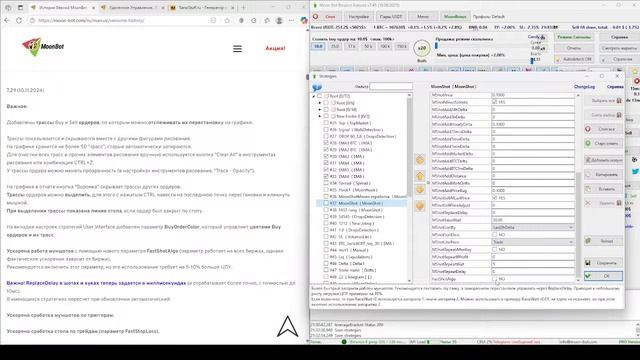This screenshot has height=360, width=640.
Task: Click Сохранить button in Strategies
Action: [603, 263]
